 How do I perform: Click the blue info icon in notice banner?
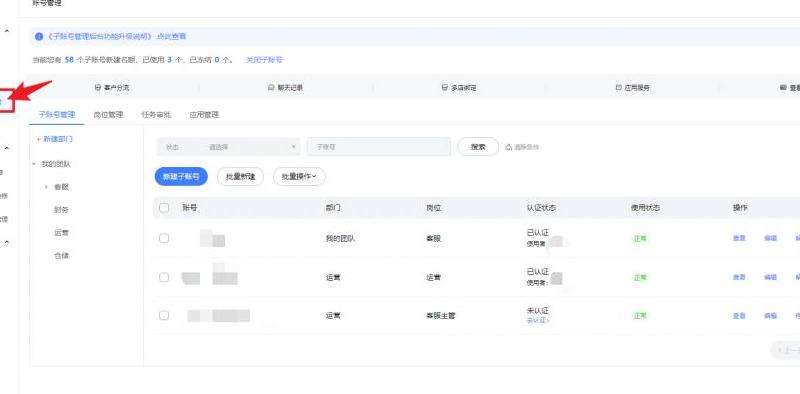click(x=39, y=37)
